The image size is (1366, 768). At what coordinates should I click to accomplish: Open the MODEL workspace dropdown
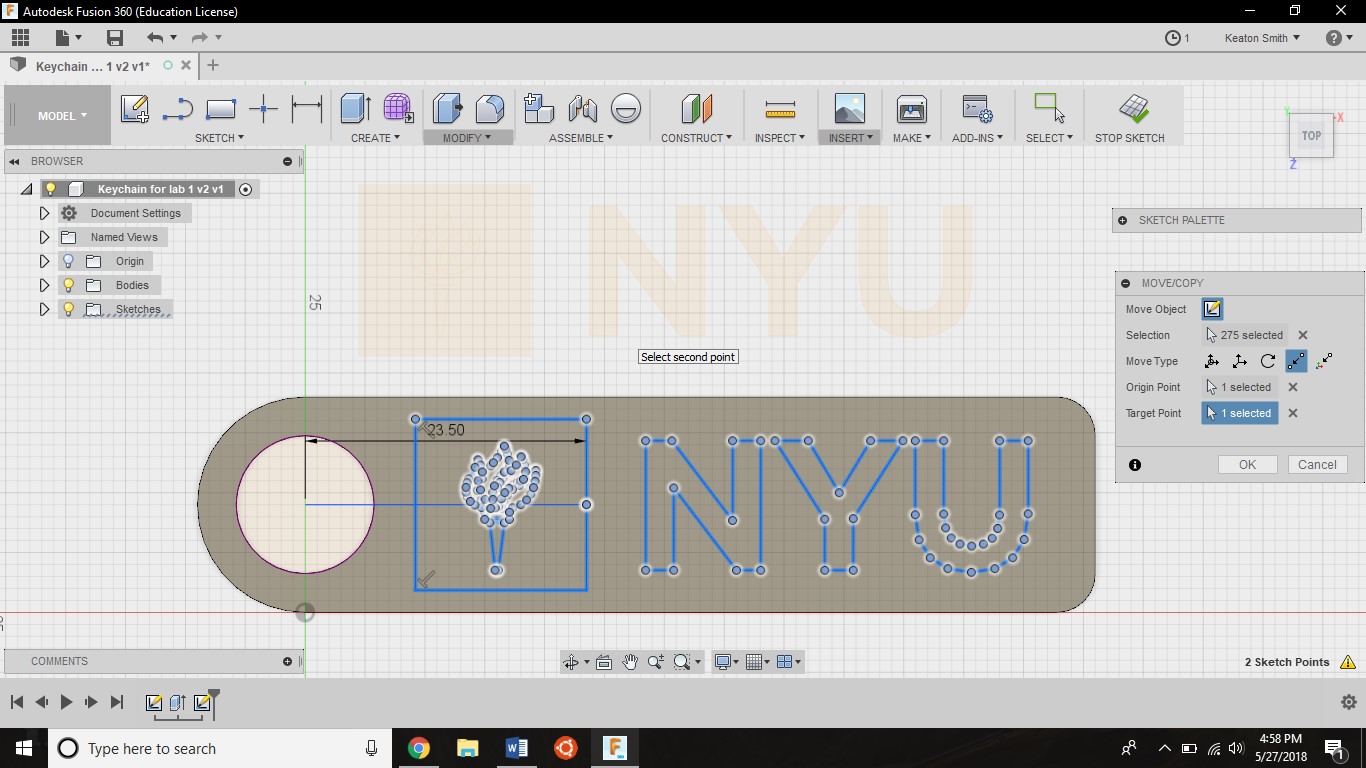(62, 116)
